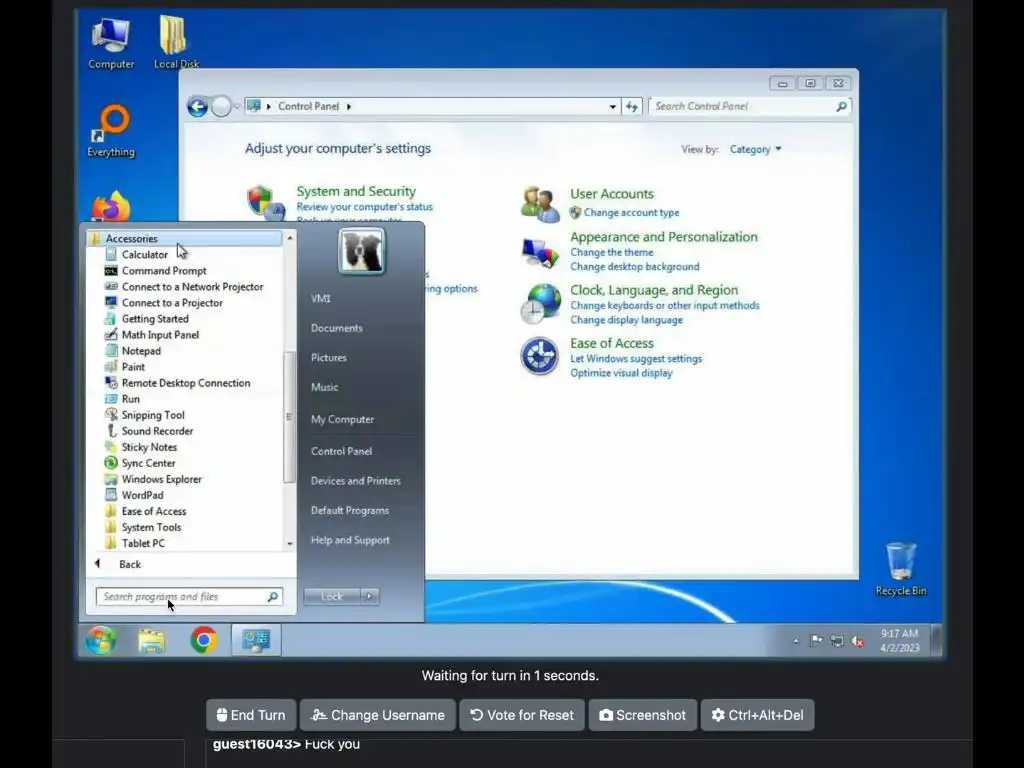Viewport: 1024px width, 768px height.
Task: Open Calculator from Accessories list
Action: pos(144,255)
